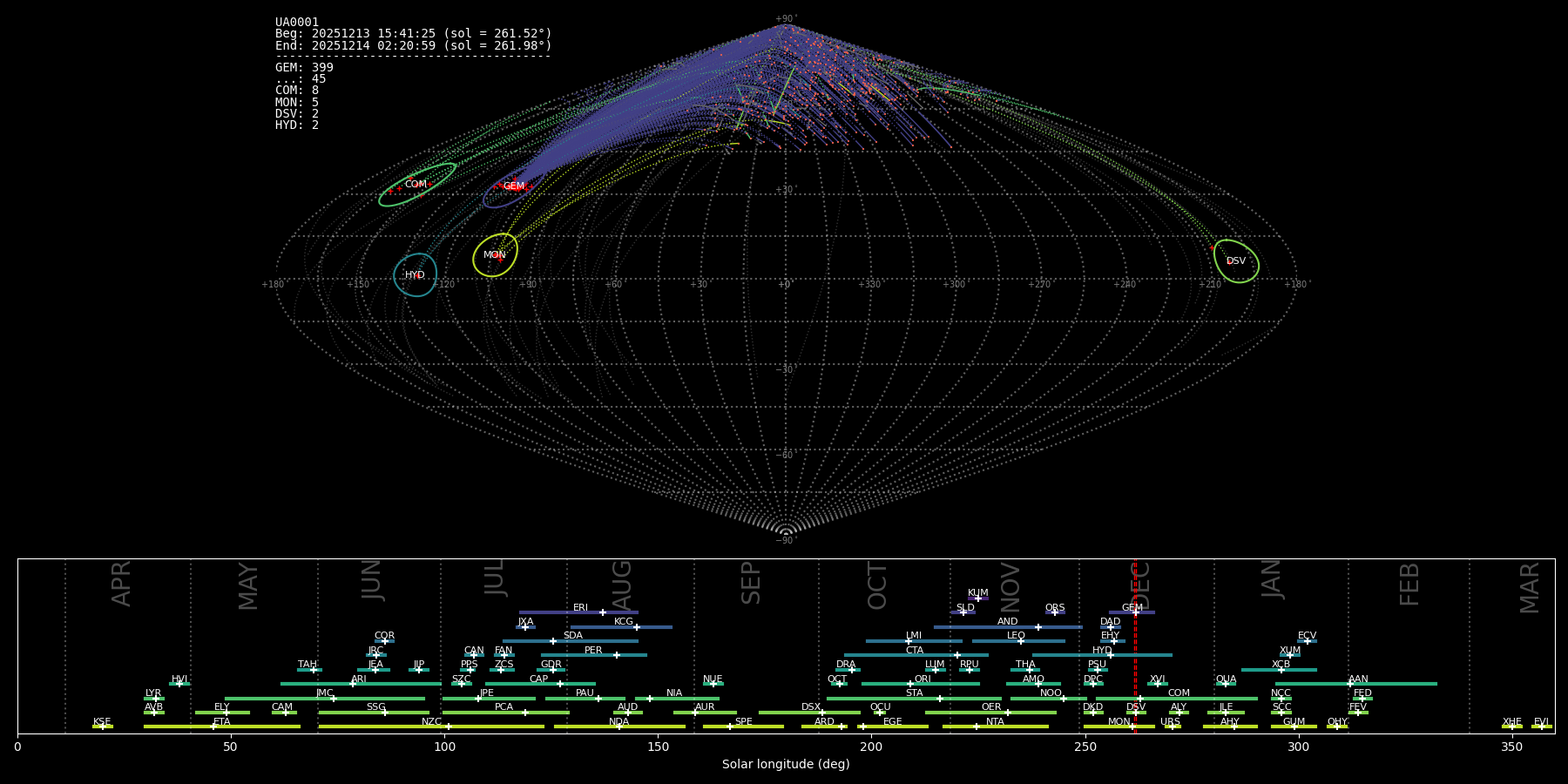Click the 150 tick on the solar longitude axis
Image resolution: width=1568 pixels, height=784 pixels.
coord(658,747)
